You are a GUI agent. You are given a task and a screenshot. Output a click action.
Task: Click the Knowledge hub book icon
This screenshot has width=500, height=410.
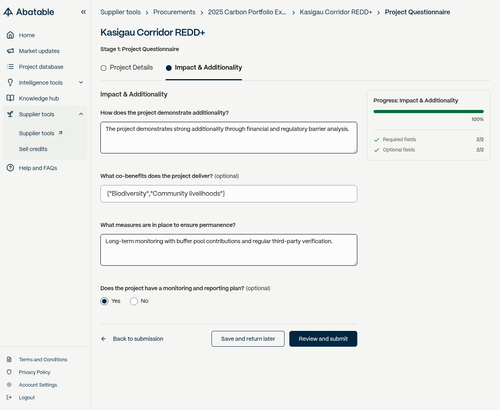[x=10, y=98]
